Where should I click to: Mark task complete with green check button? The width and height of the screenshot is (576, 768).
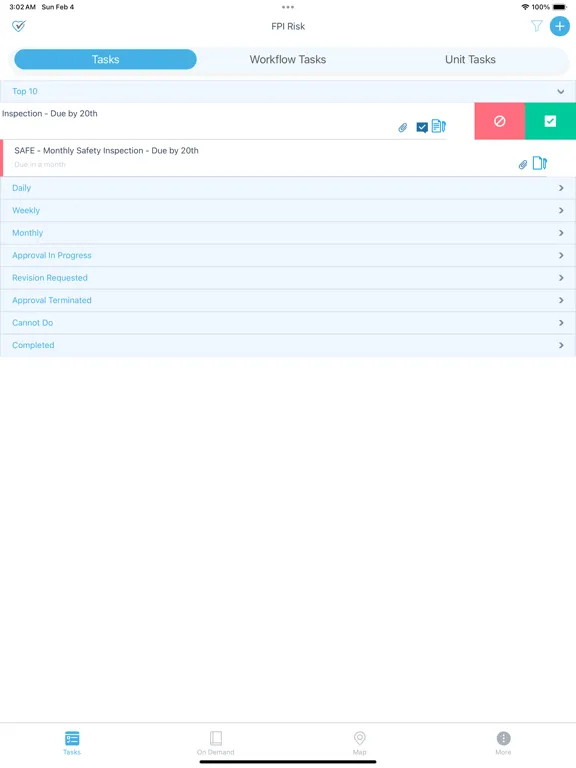click(551, 121)
